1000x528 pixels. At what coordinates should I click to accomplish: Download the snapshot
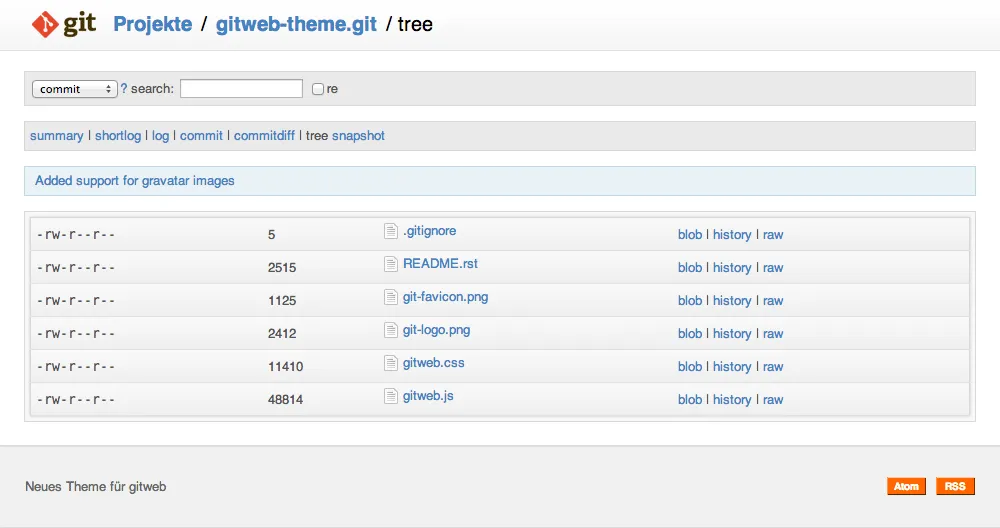[x=358, y=136]
